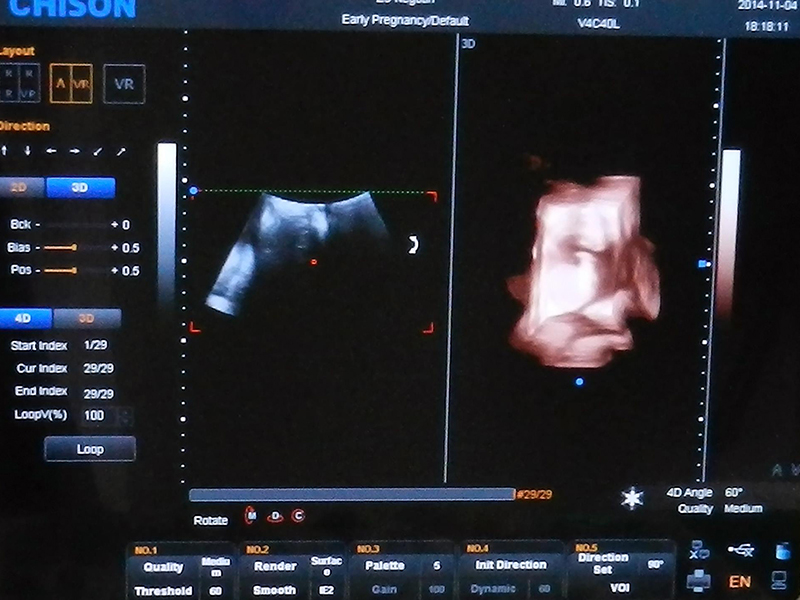The width and height of the screenshot is (800, 600).
Task: Click the printer icon
Action: (699, 579)
